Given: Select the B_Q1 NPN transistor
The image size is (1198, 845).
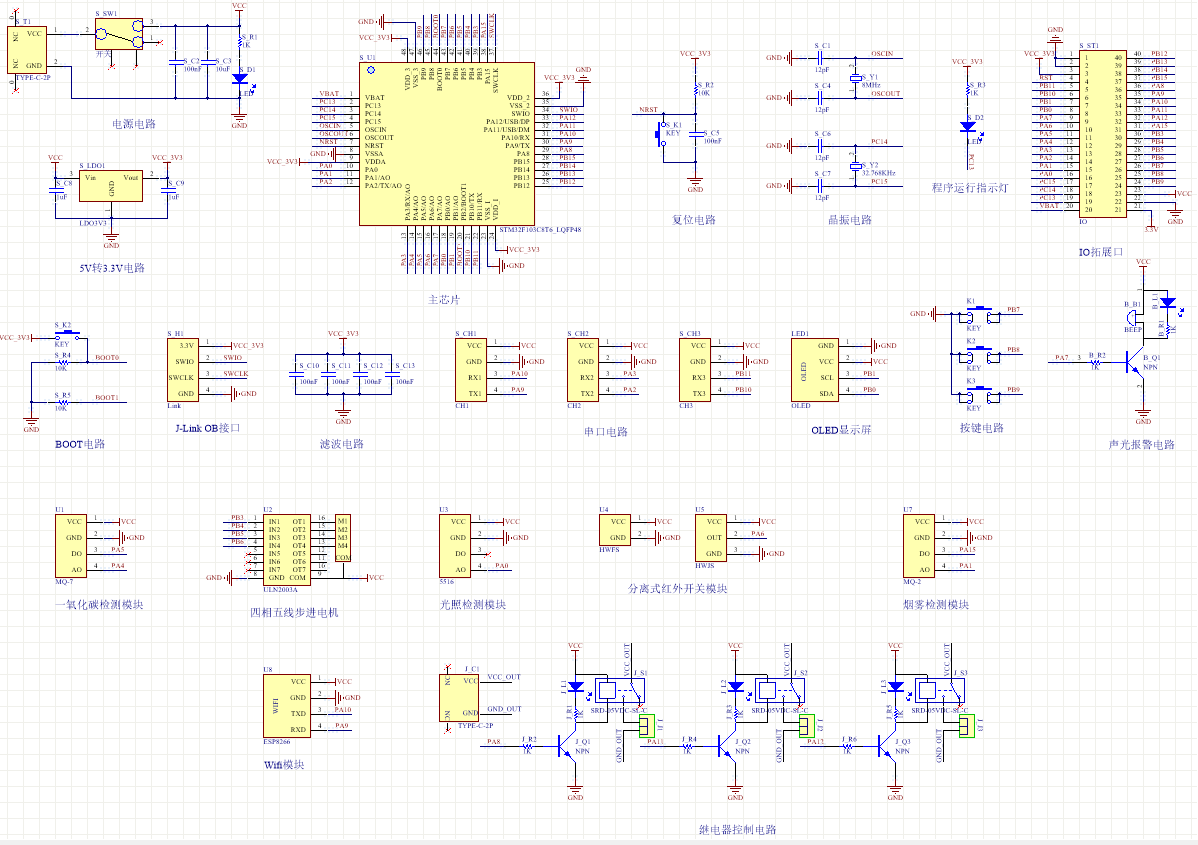Looking at the screenshot, I should pyautogui.click(x=1136, y=363).
